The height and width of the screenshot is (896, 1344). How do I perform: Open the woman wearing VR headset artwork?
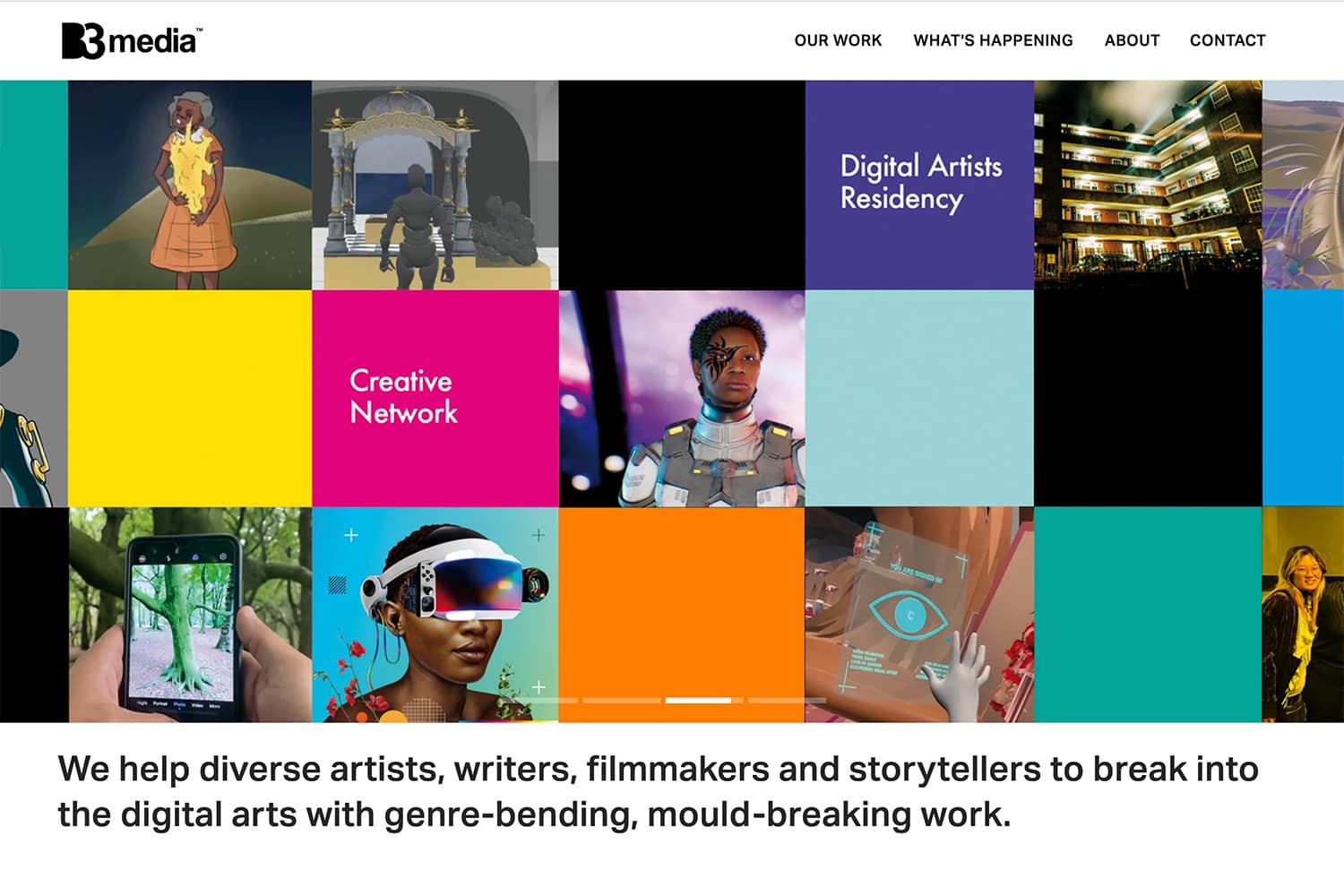coord(435,615)
